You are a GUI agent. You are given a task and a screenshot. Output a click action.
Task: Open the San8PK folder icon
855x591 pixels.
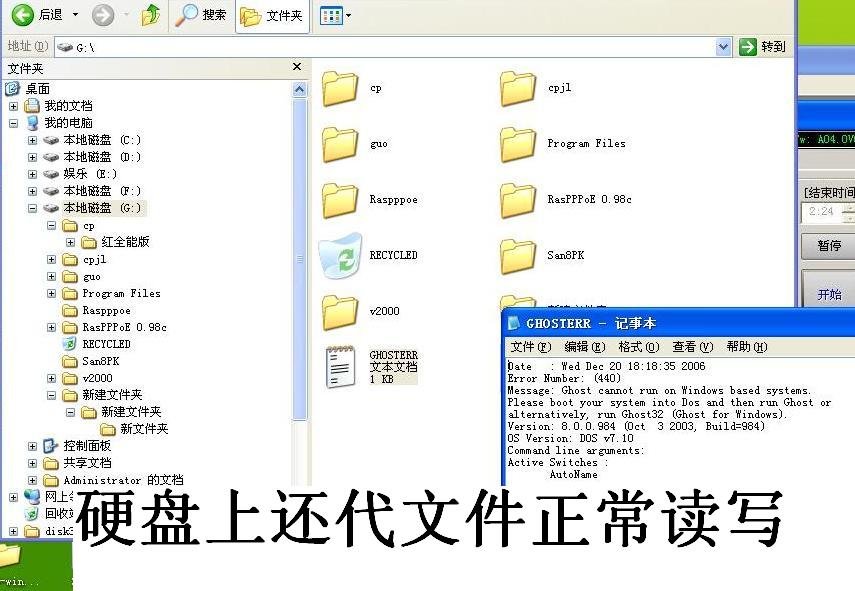[x=518, y=255]
